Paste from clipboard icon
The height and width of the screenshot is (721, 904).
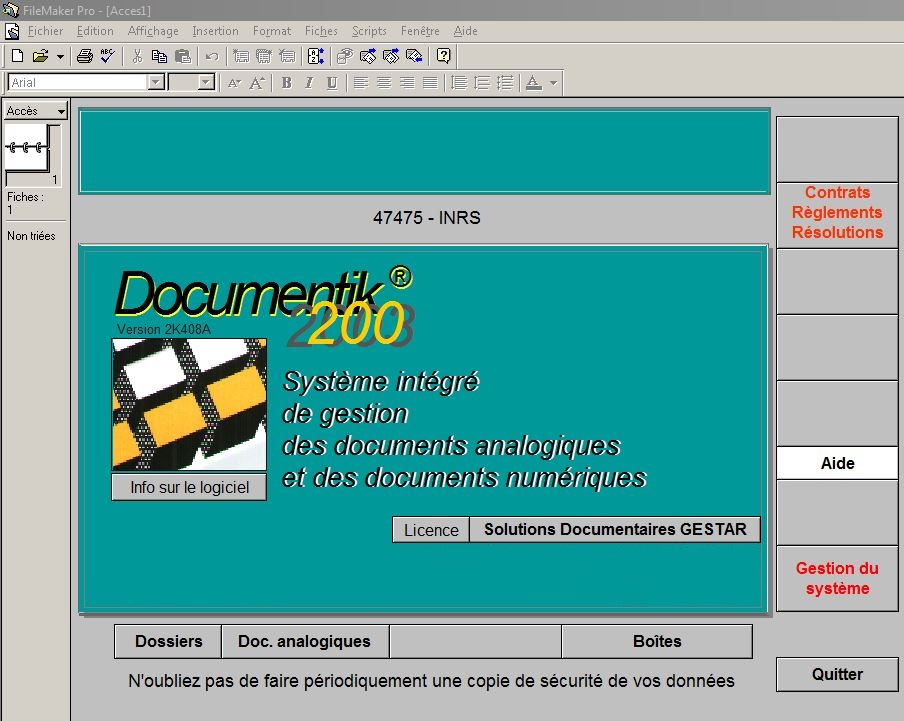click(183, 56)
